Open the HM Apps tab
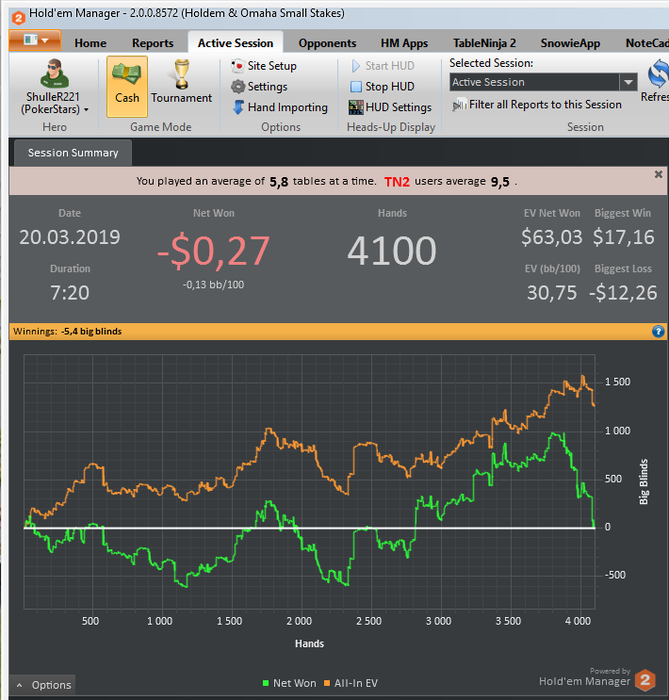 pyautogui.click(x=404, y=43)
